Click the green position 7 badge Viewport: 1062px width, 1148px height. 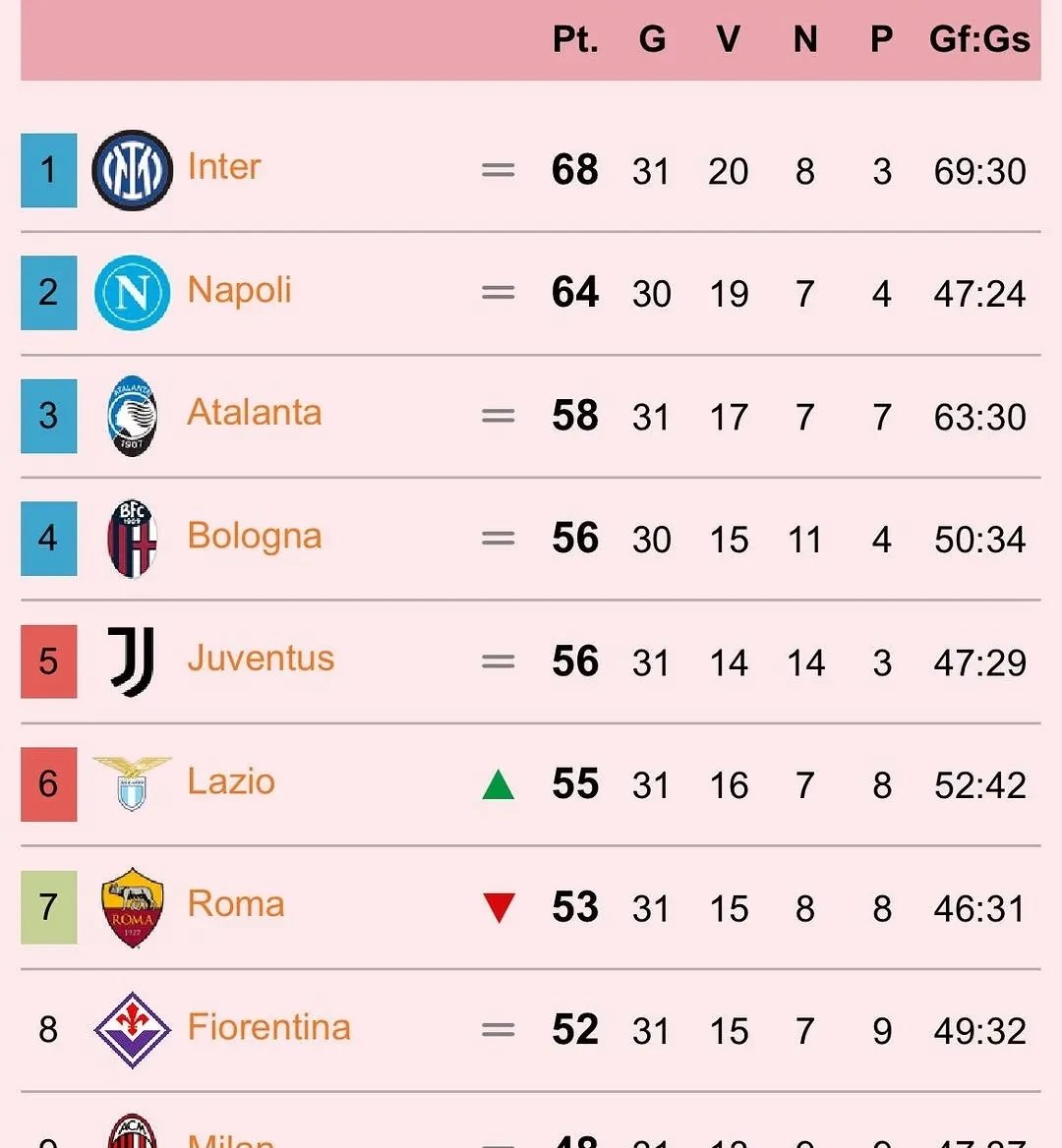click(48, 906)
